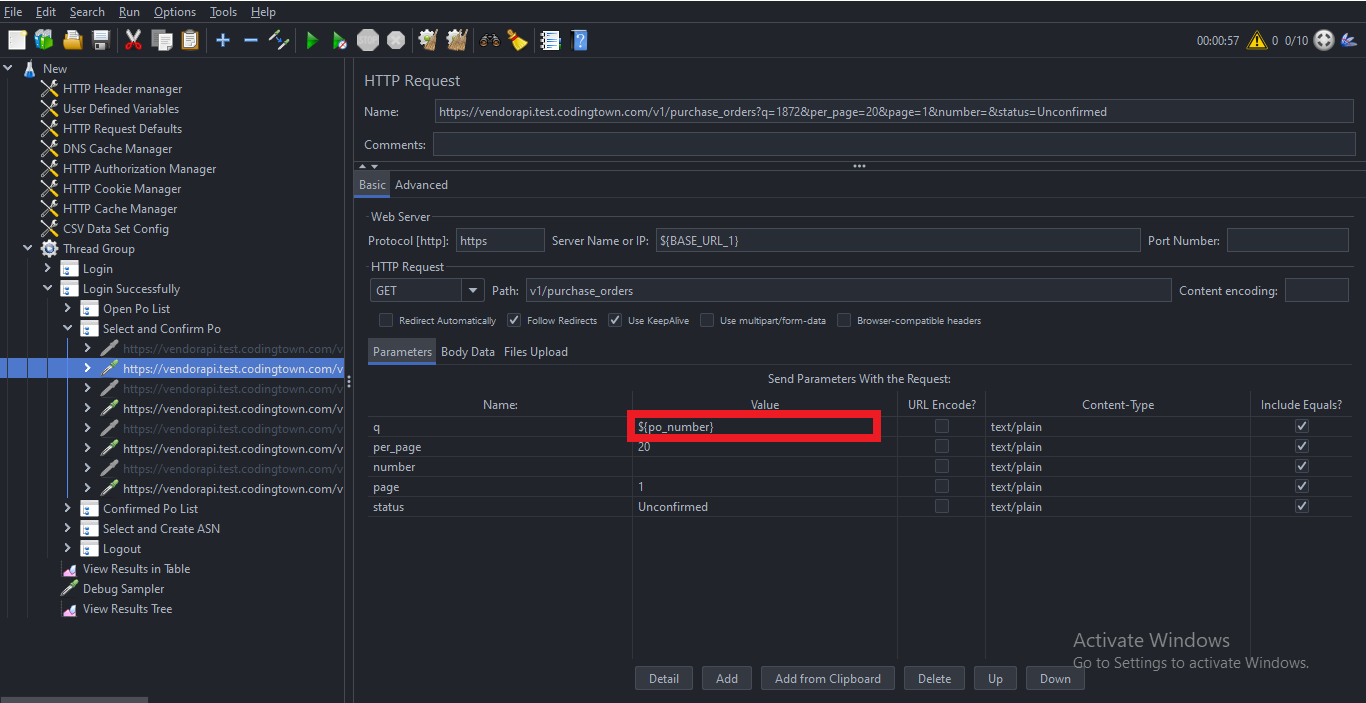Stop the test with the Stop sign icon
Image resolution: width=1366 pixels, height=703 pixels.
click(x=368, y=40)
